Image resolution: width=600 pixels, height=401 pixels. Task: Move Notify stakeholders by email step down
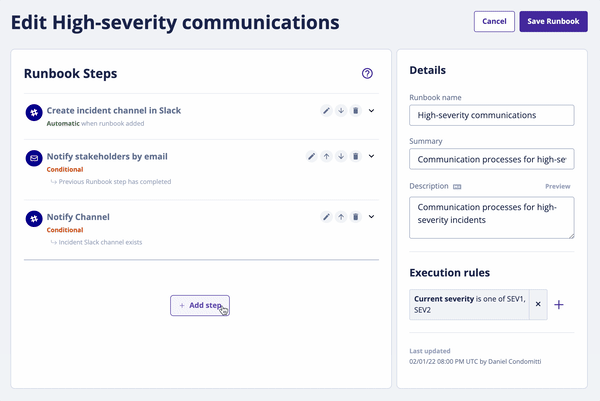pos(341,156)
